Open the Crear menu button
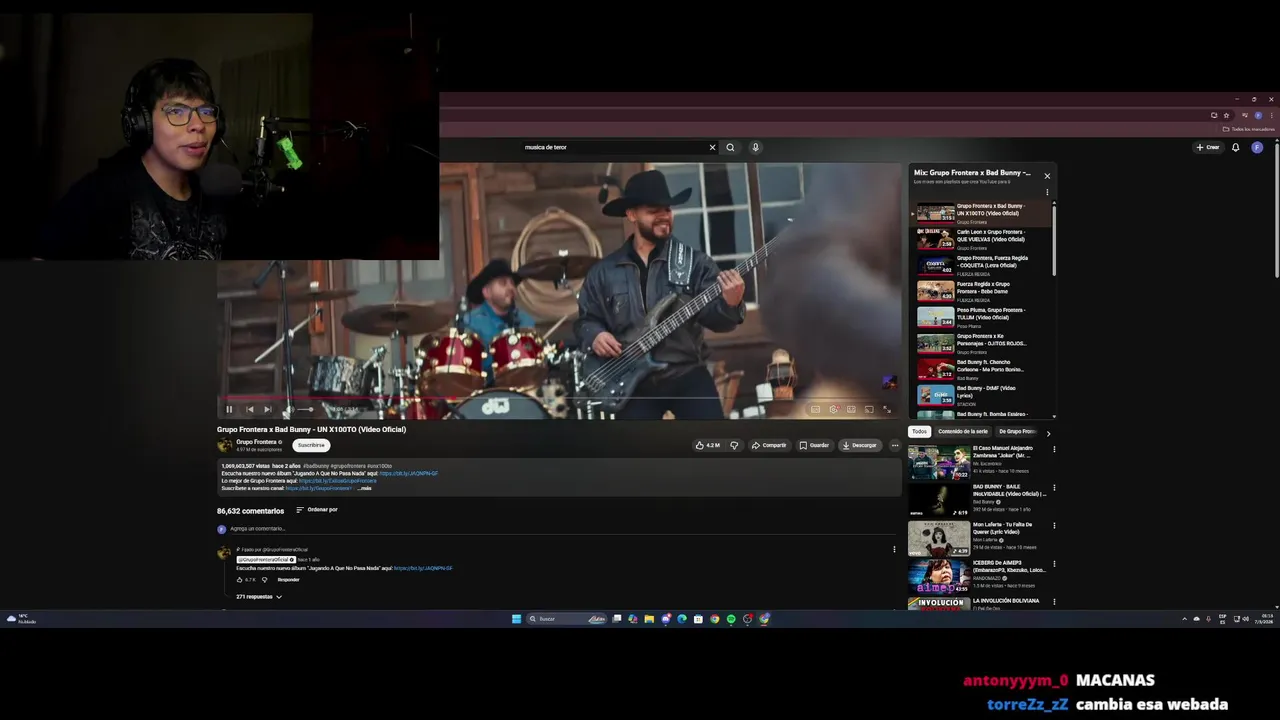Viewport: 1280px width, 720px height. click(x=1209, y=147)
